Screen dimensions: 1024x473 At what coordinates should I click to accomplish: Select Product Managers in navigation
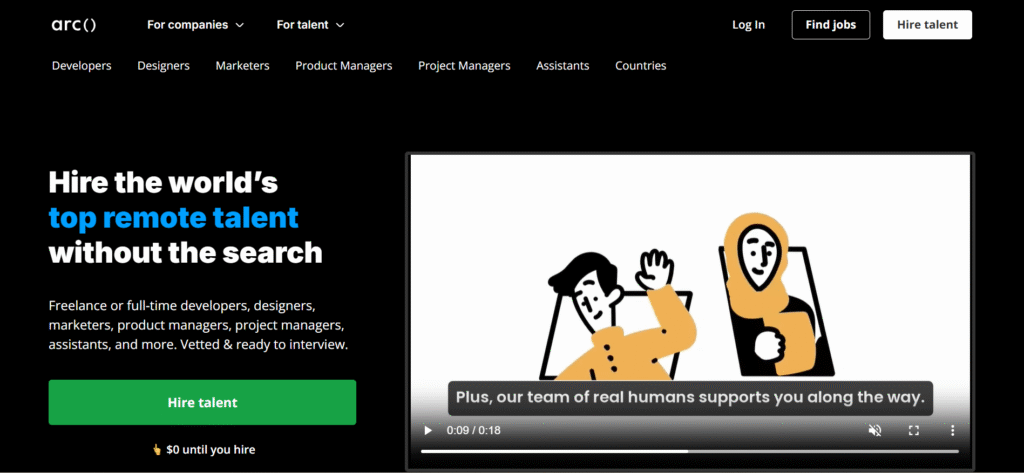point(344,65)
